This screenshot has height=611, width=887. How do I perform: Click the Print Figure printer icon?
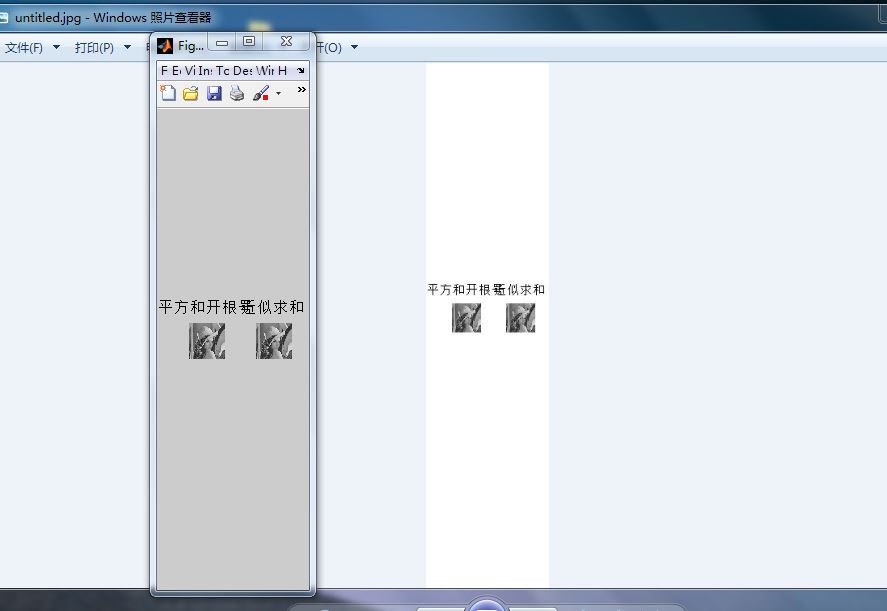237,93
